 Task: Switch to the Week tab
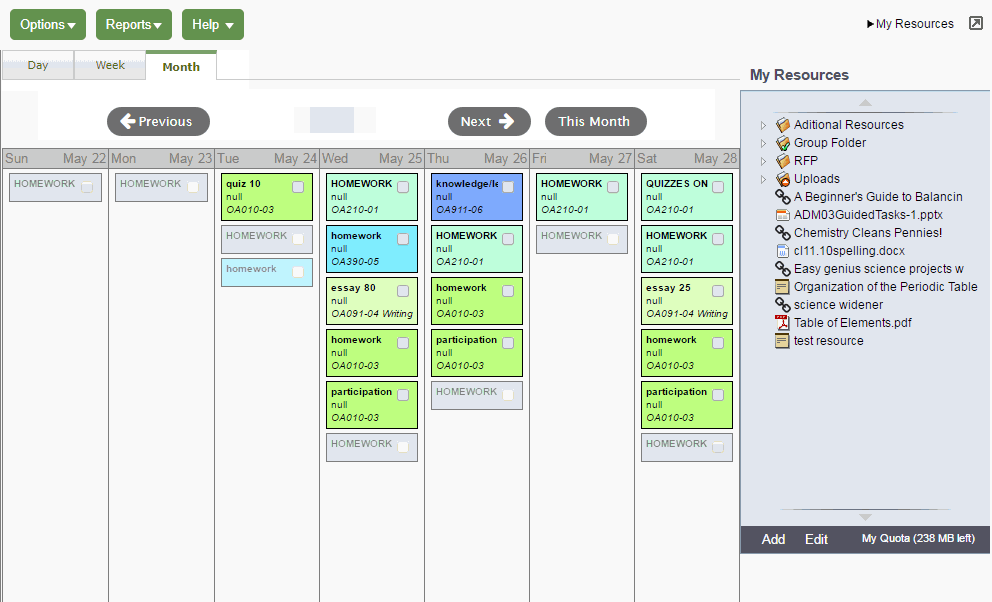[x=110, y=65]
